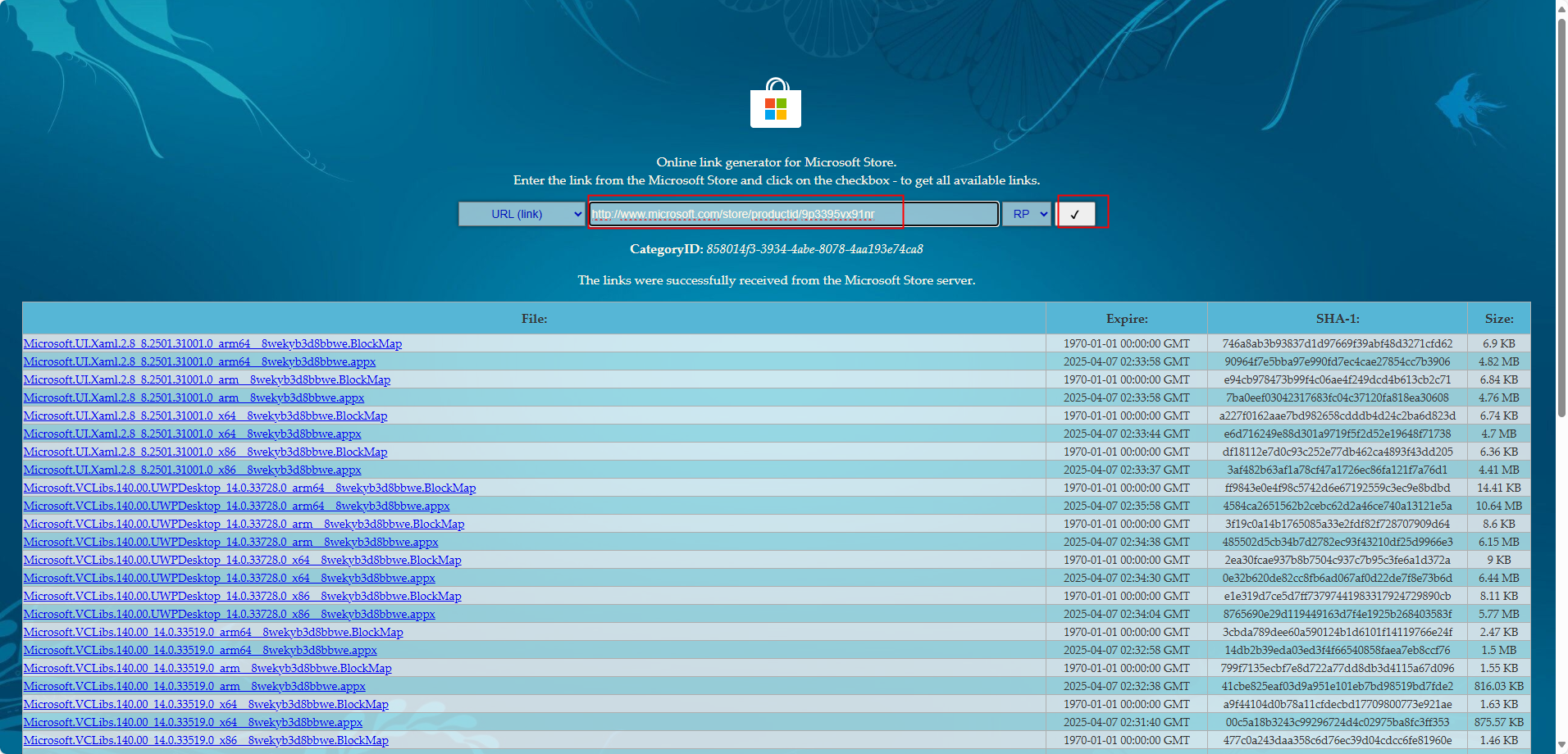
Task: Select SHA-1 hash e6d716249e88d301a9719f5f2d52e19648f71738
Action: coord(1338,434)
